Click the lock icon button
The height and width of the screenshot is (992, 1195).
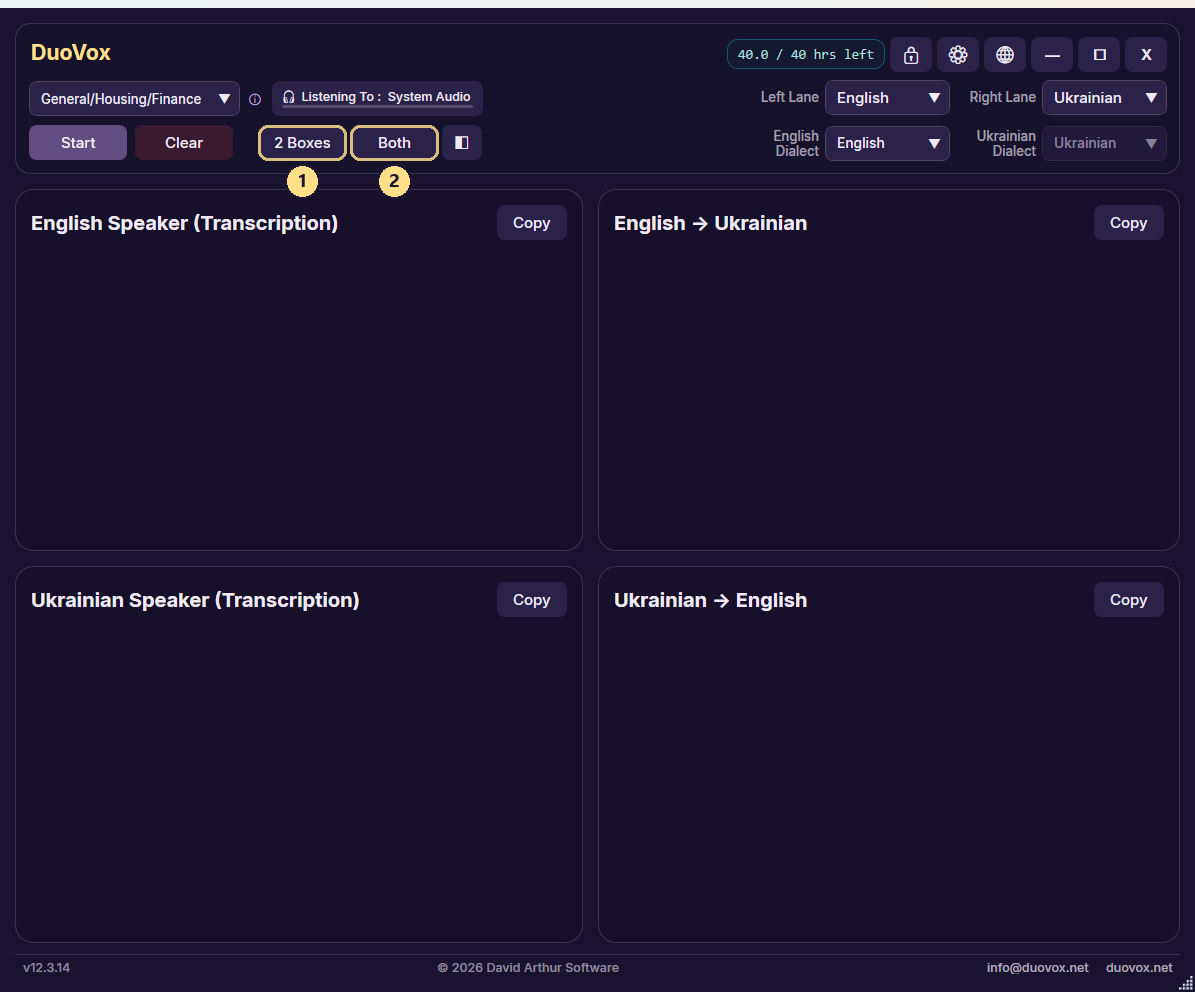(911, 55)
